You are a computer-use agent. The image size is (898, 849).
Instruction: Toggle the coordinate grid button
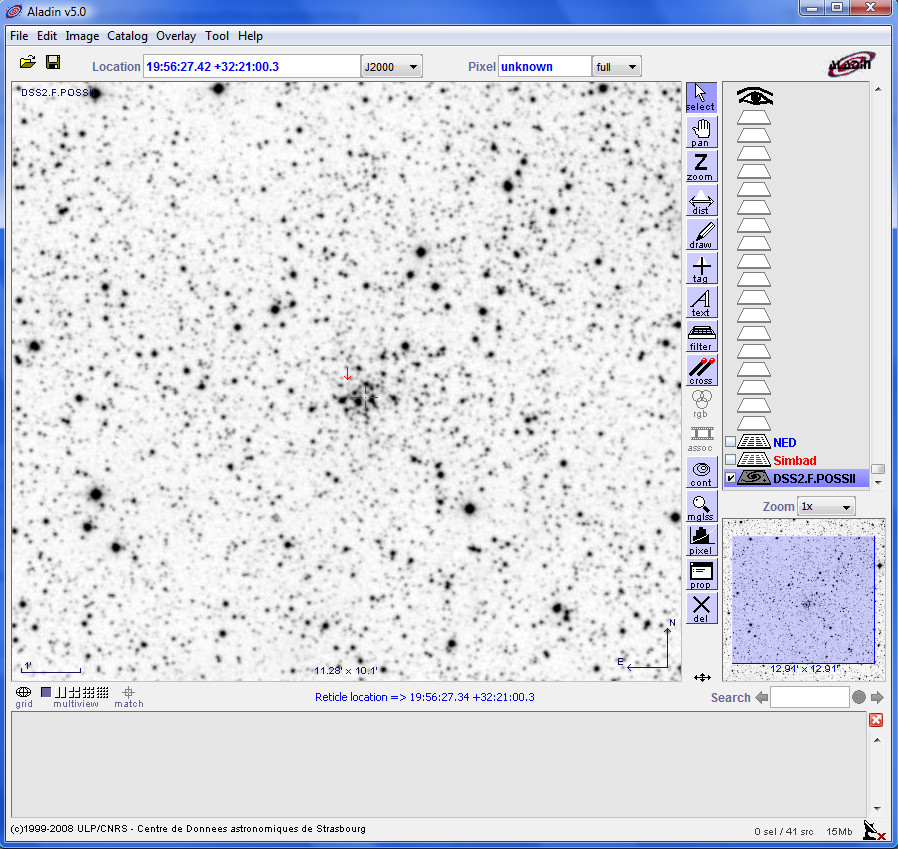(x=23, y=692)
